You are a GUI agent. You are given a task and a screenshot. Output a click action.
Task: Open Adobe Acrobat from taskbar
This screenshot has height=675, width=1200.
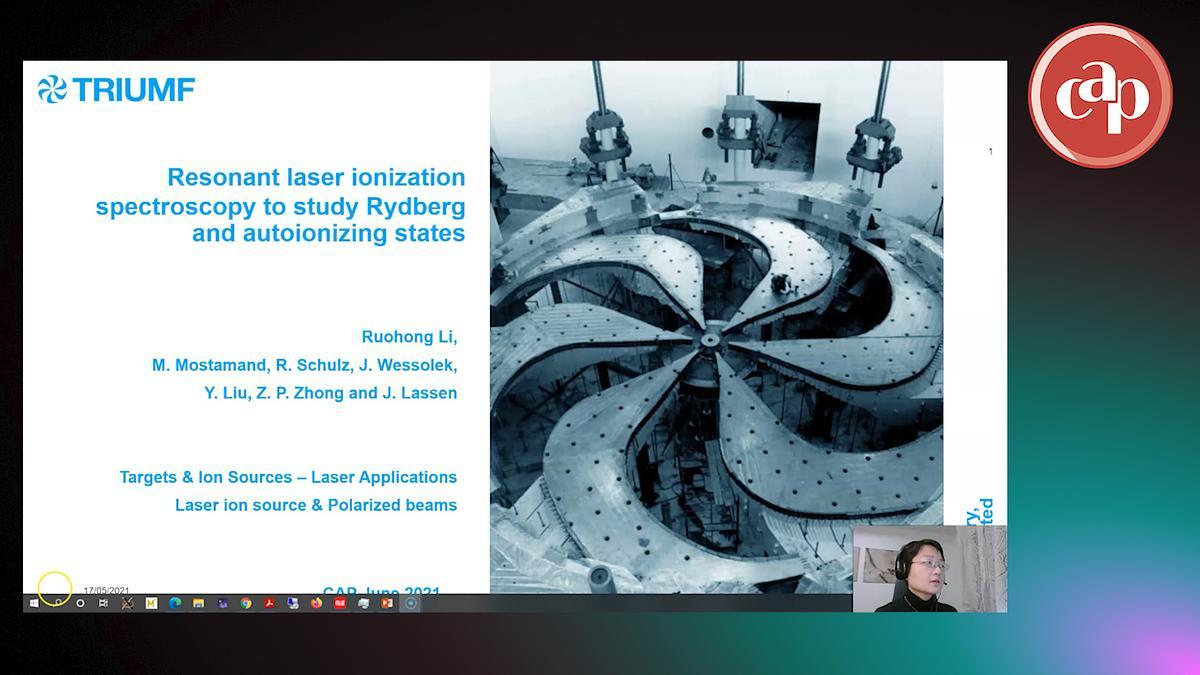coord(269,603)
